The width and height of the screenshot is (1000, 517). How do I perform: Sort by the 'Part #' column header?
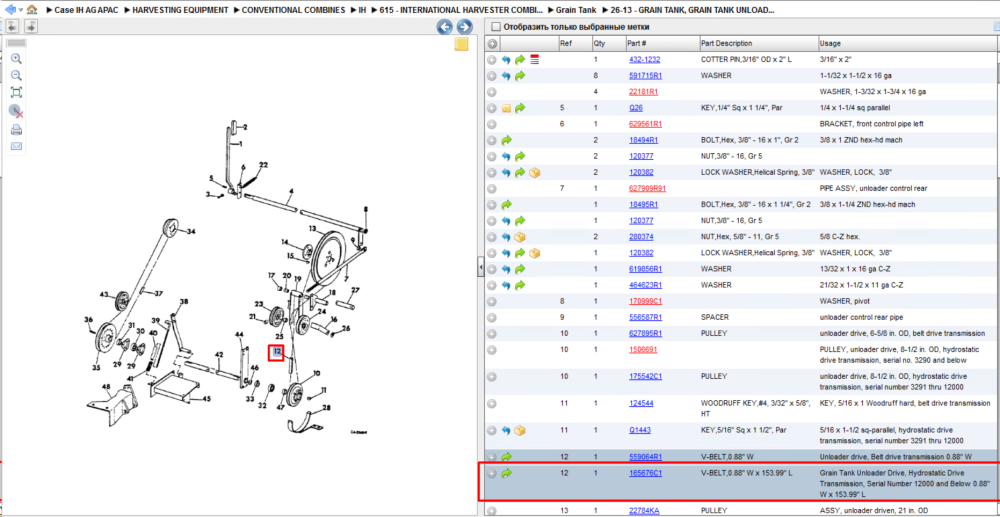pyautogui.click(x=637, y=43)
